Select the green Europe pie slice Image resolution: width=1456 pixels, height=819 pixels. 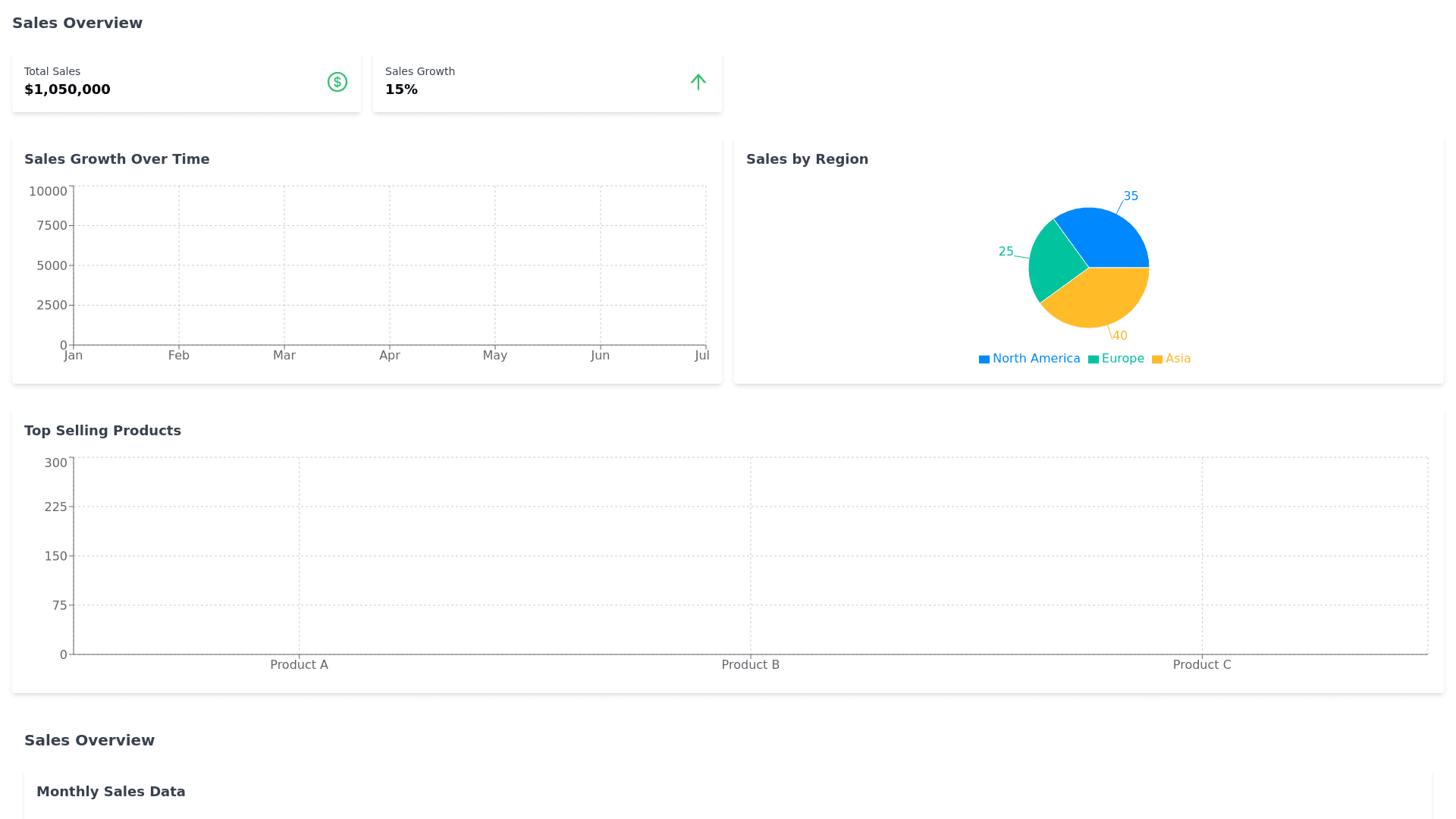click(1054, 264)
